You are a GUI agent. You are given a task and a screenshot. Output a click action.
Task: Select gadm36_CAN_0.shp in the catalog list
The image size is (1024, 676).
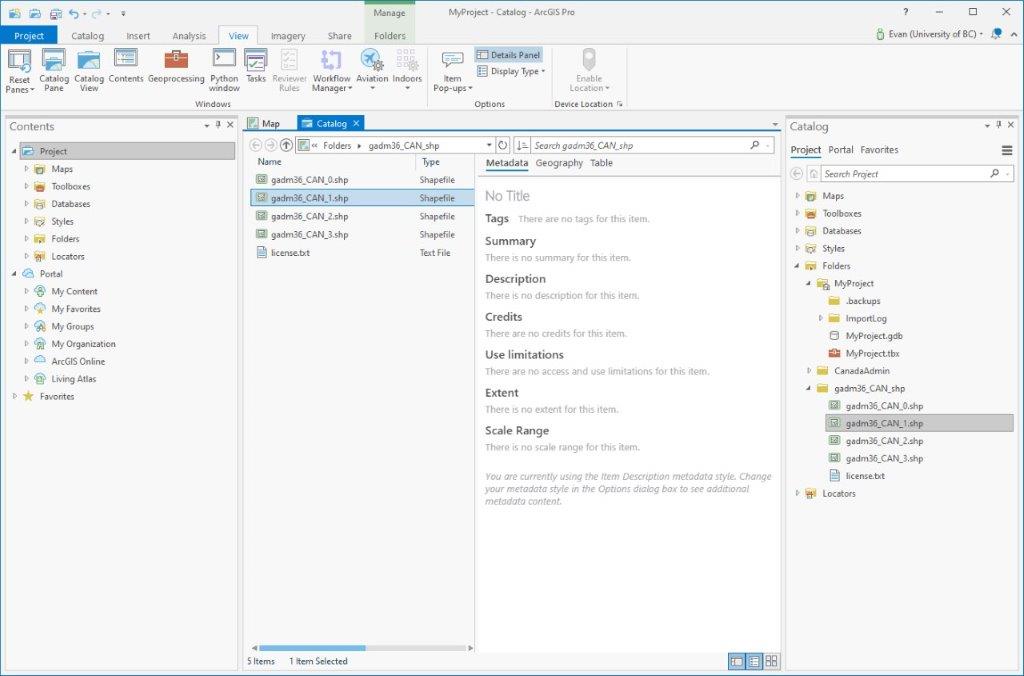[x=362, y=180]
